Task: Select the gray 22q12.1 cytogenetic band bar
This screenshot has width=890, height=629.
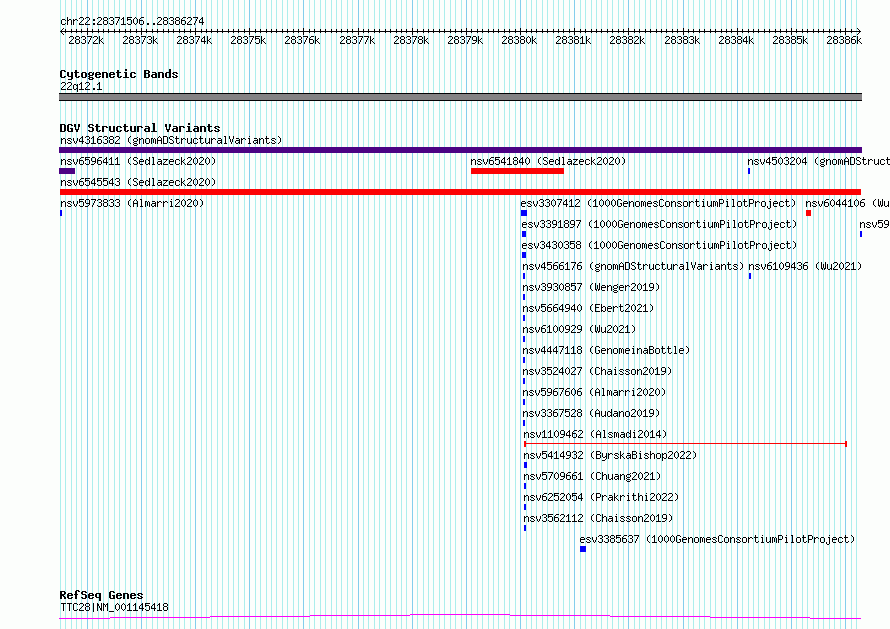Action: [x=460, y=97]
